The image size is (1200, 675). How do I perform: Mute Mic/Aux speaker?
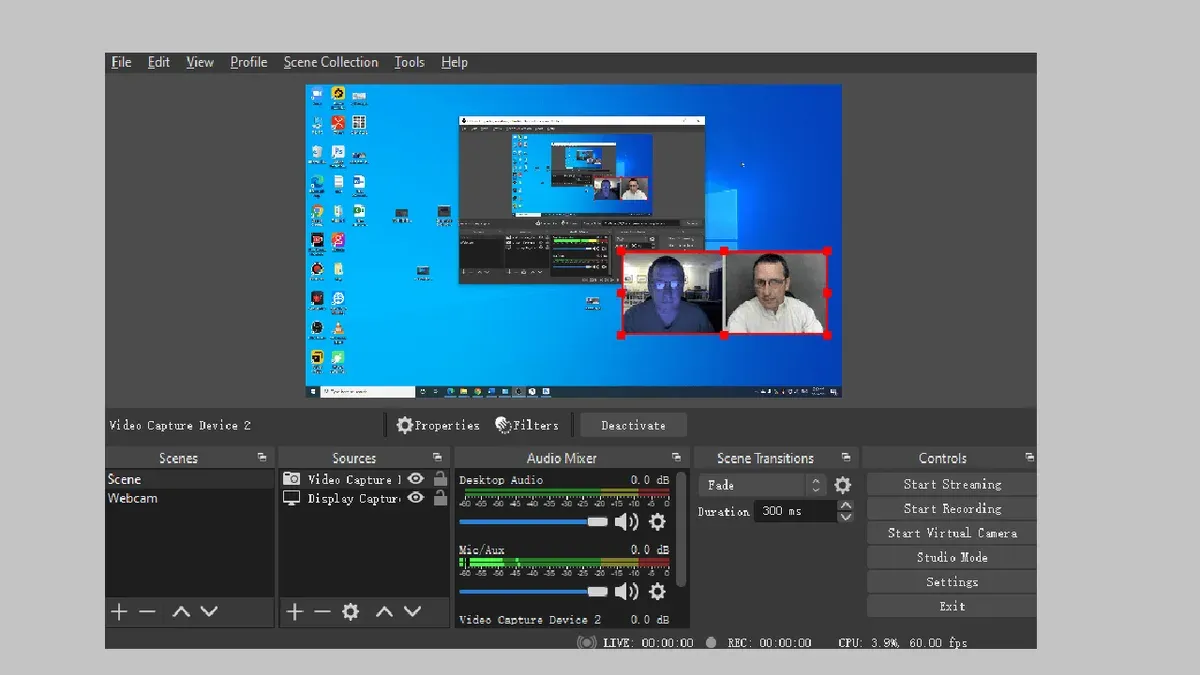click(626, 592)
